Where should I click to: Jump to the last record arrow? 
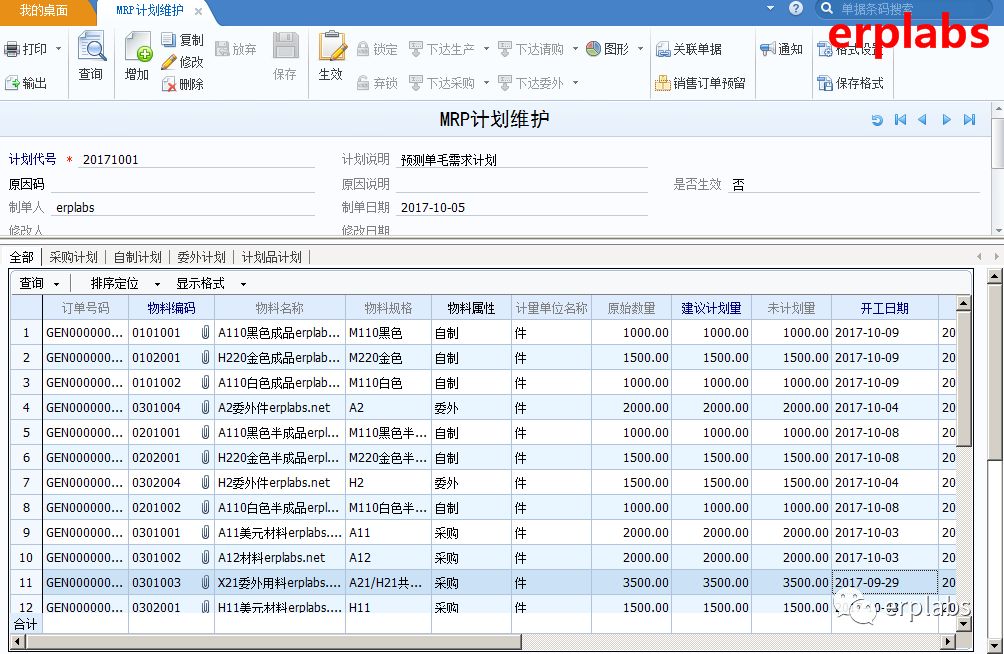tap(969, 120)
